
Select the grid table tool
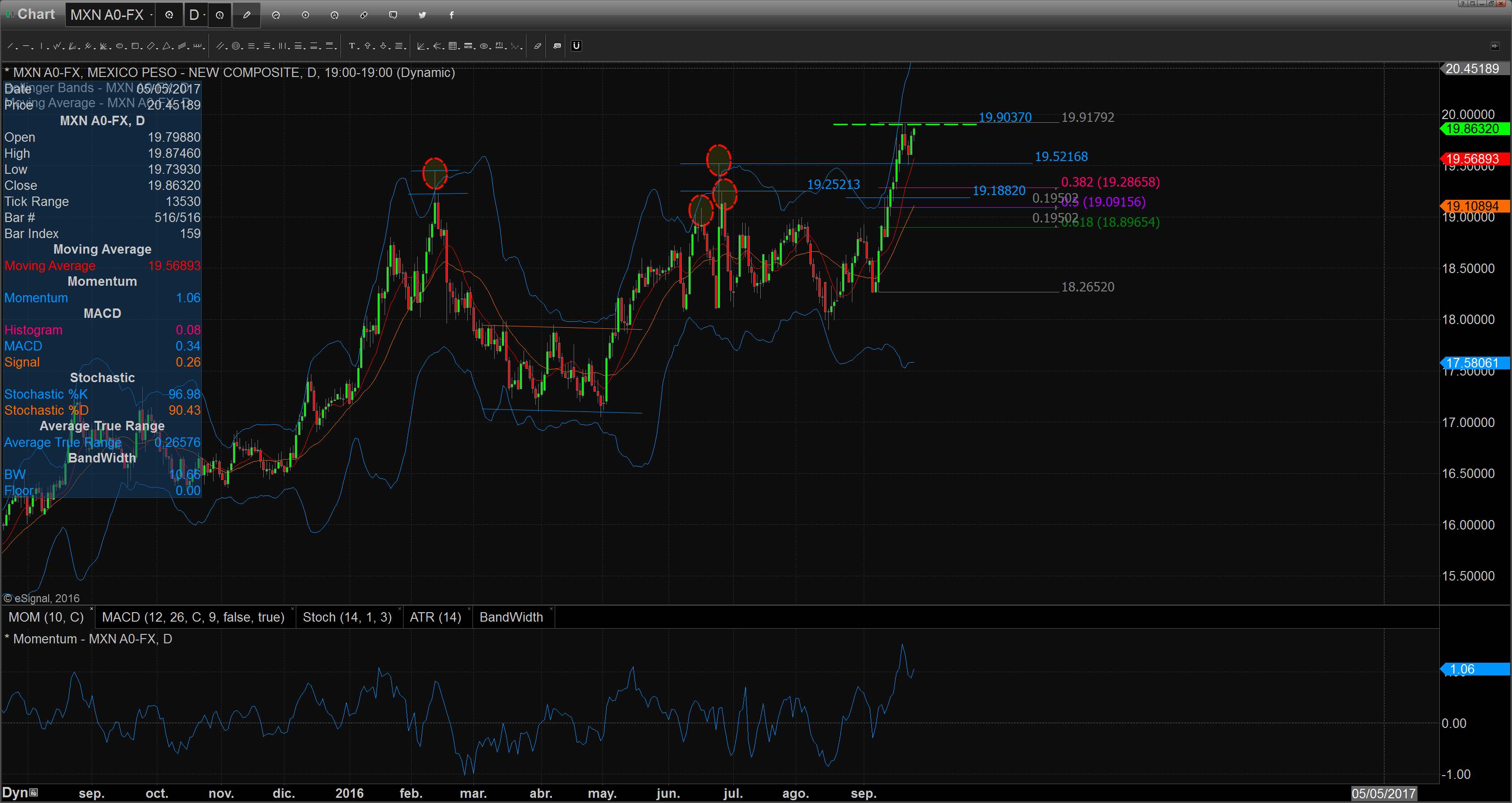[x=453, y=46]
